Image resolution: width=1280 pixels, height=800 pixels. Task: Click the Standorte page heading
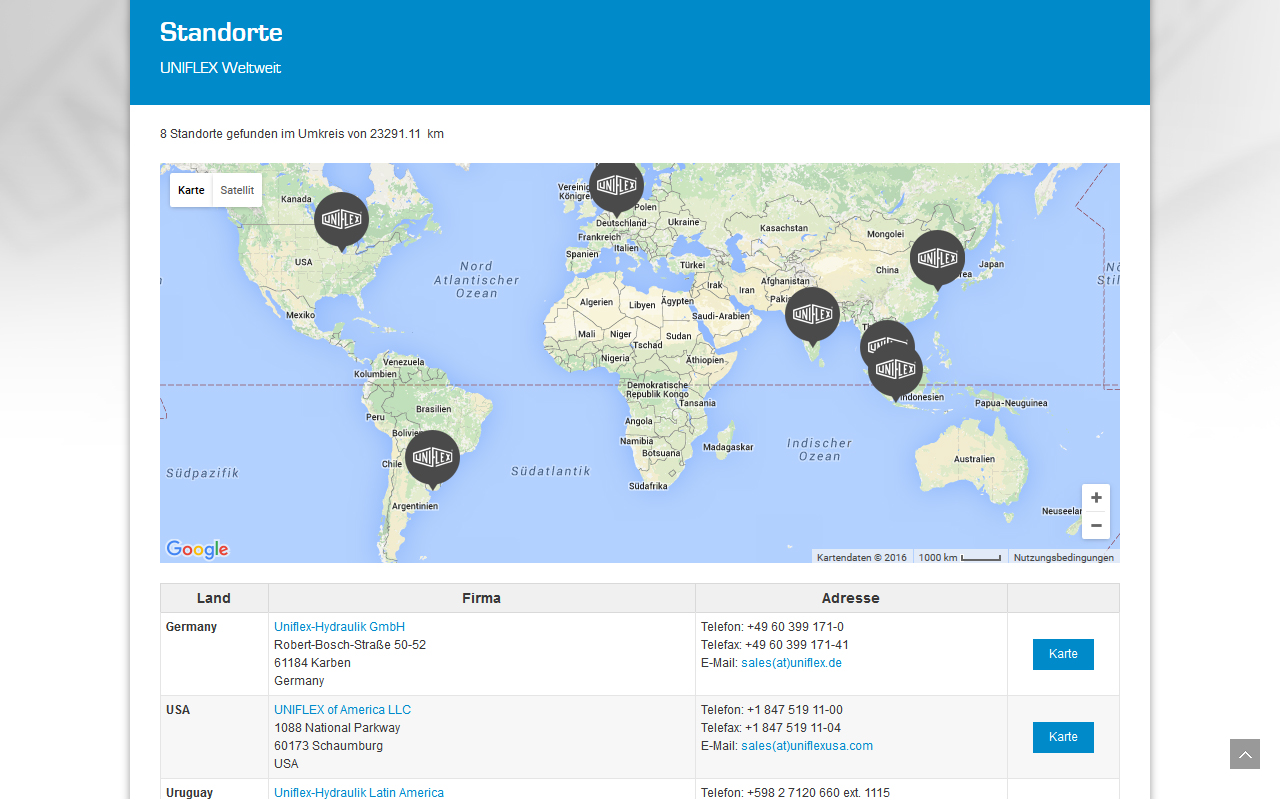click(x=221, y=32)
